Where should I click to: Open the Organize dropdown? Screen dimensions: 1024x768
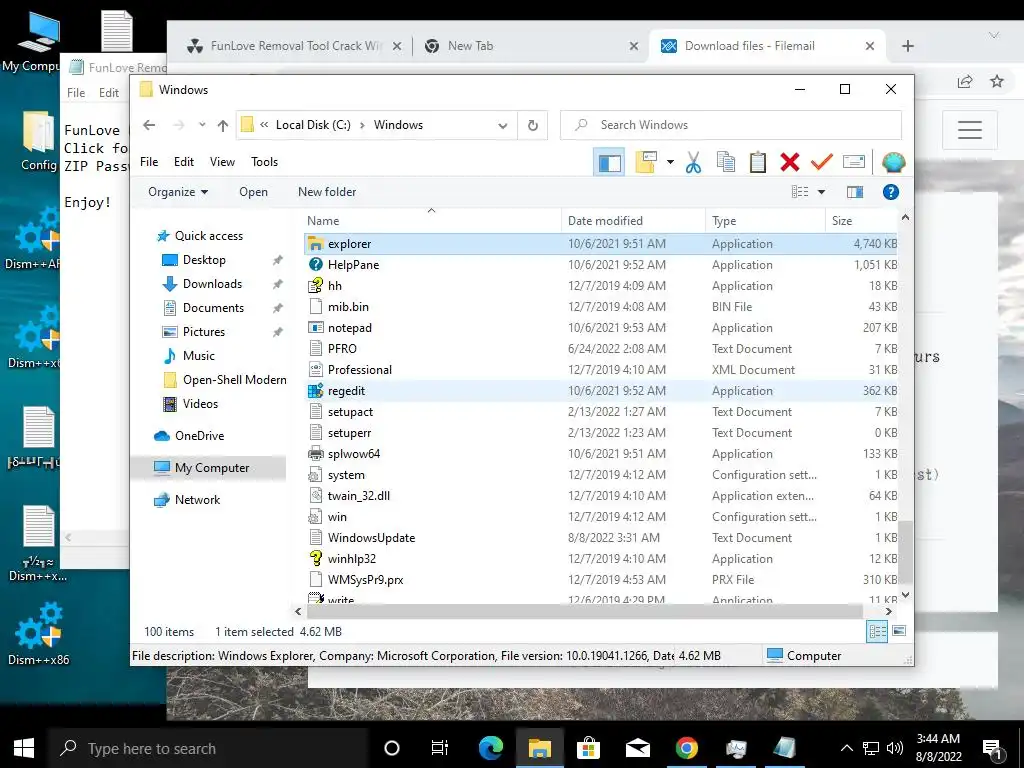[x=178, y=192]
